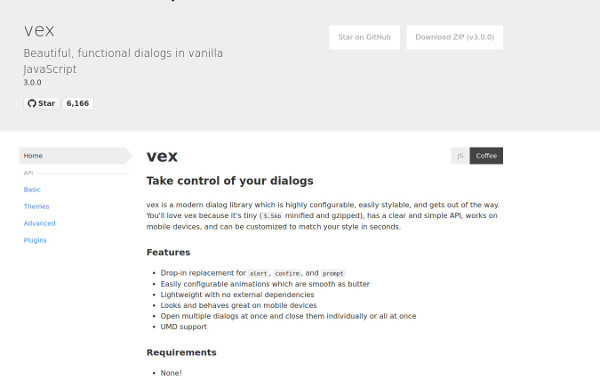Click the confirm inline code snippet
600x380 pixels.
click(x=287, y=274)
